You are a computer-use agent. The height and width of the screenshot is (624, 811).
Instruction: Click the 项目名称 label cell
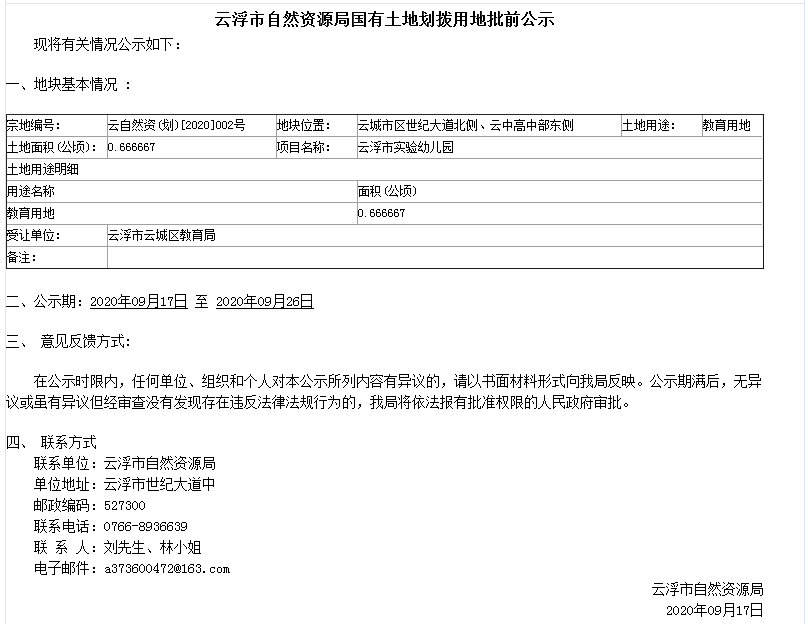pyautogui.click(x=303, y=148)
